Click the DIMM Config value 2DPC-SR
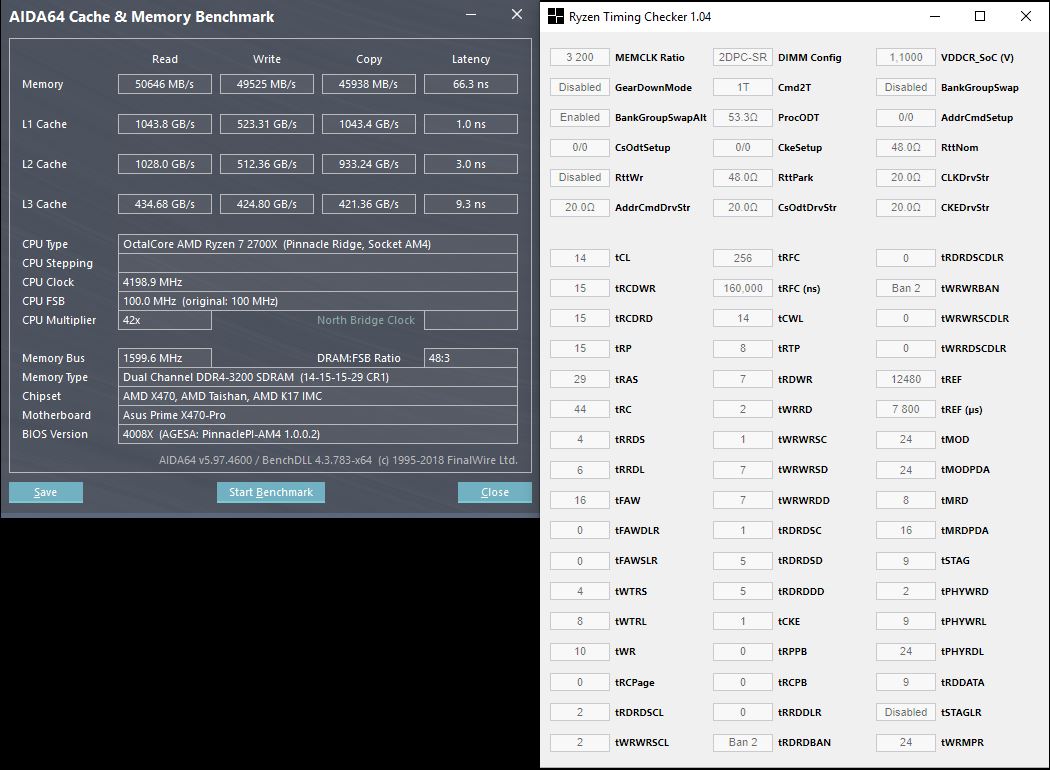The width and height of the screenshot is (1050, 770). (743, 58)
